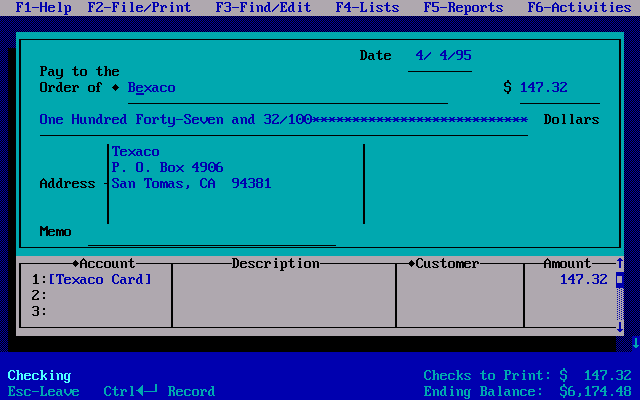Click the Customer cell for split line 1

pos(460,280)
